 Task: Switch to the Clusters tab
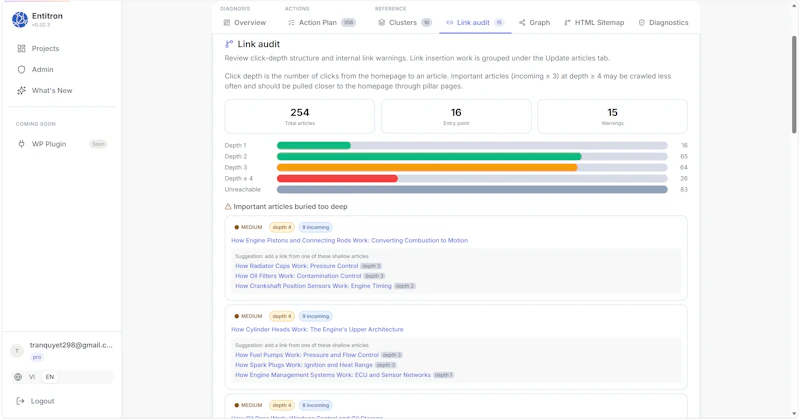405,22
